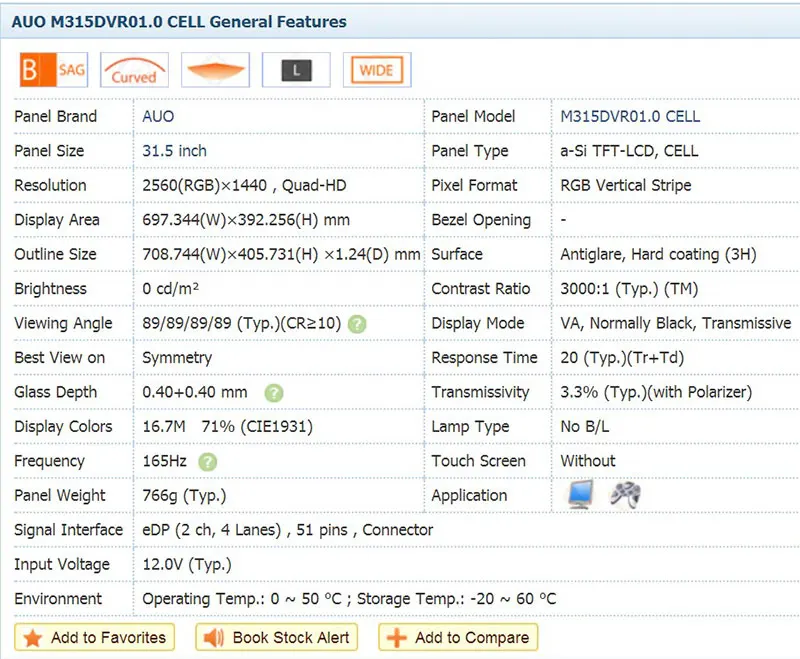The image size is (800, 659).
Task: Click the dark L landscape badge icon
Action: click(296, 70)
